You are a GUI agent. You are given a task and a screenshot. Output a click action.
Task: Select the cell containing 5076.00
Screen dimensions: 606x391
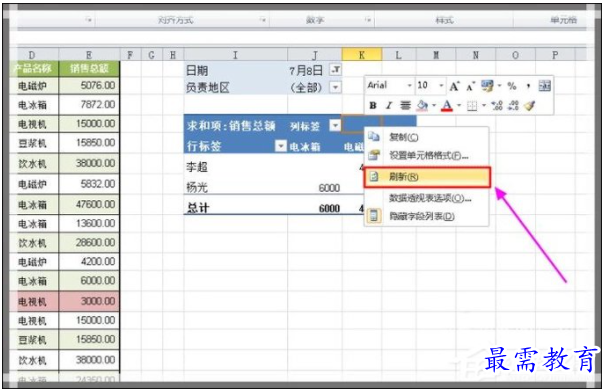point(89,85)
